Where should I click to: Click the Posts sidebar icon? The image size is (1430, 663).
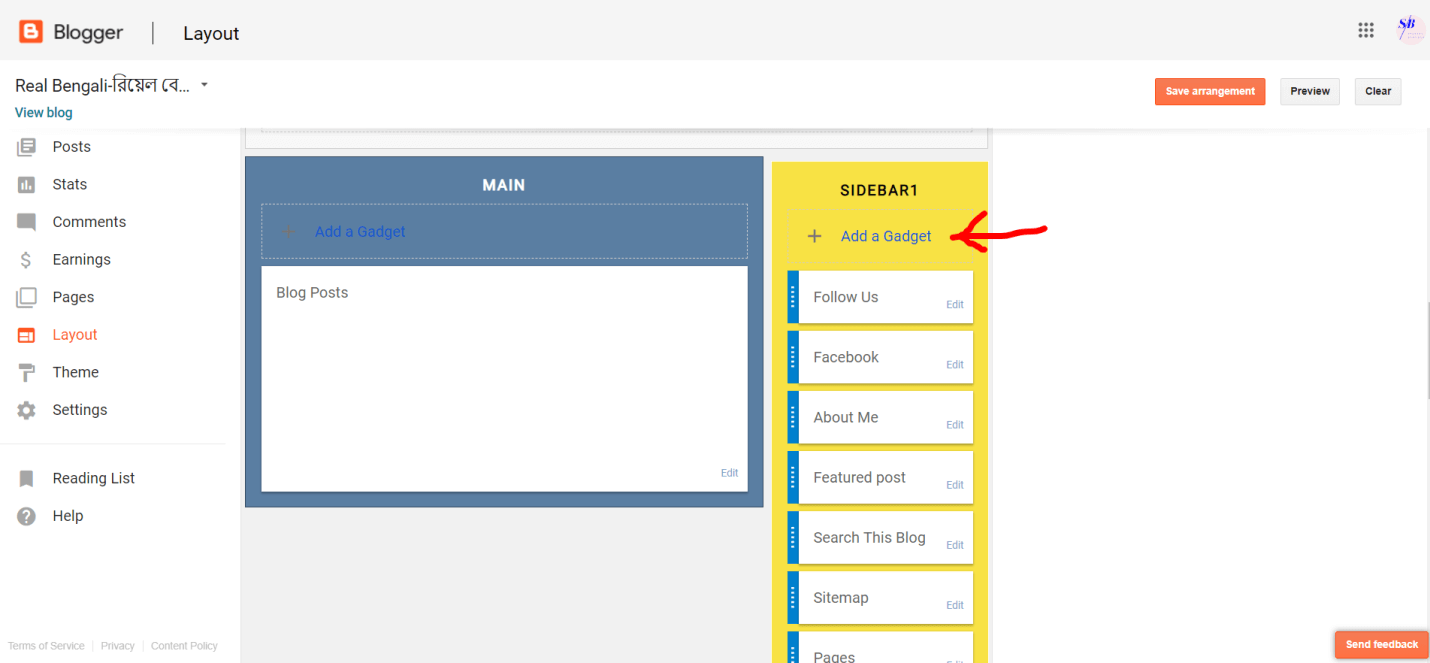point(27,147)
